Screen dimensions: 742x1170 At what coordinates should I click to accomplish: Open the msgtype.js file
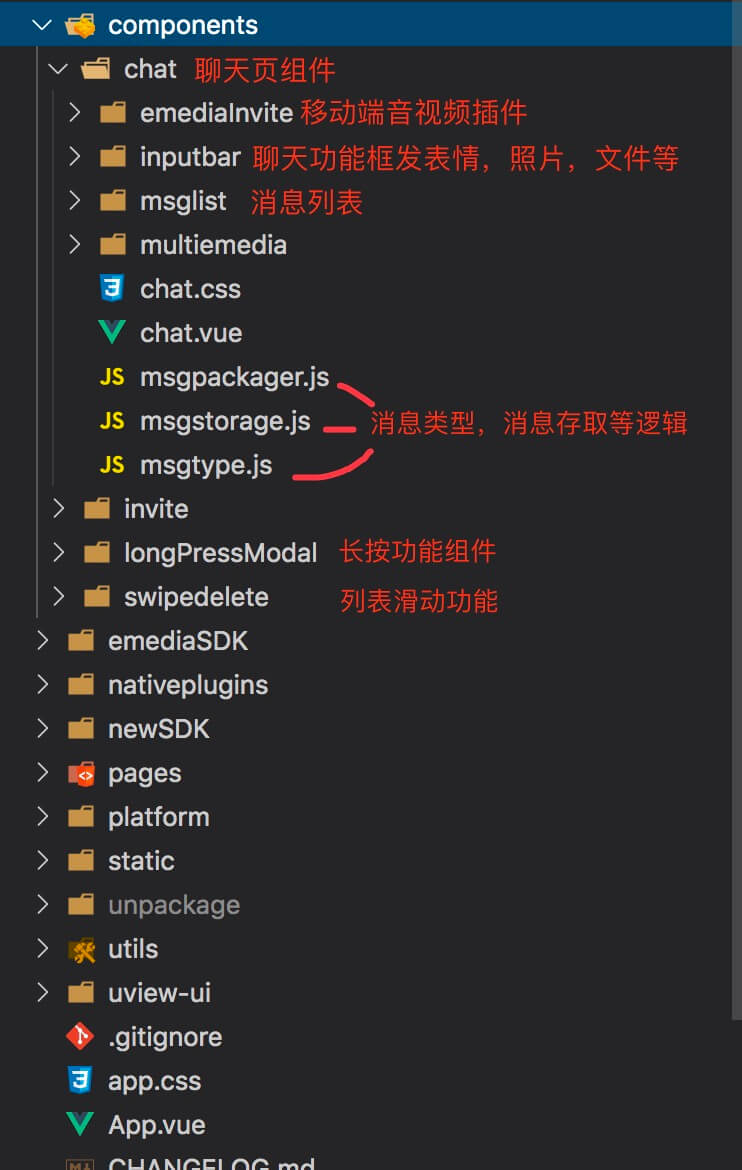(x=206, y=465)
